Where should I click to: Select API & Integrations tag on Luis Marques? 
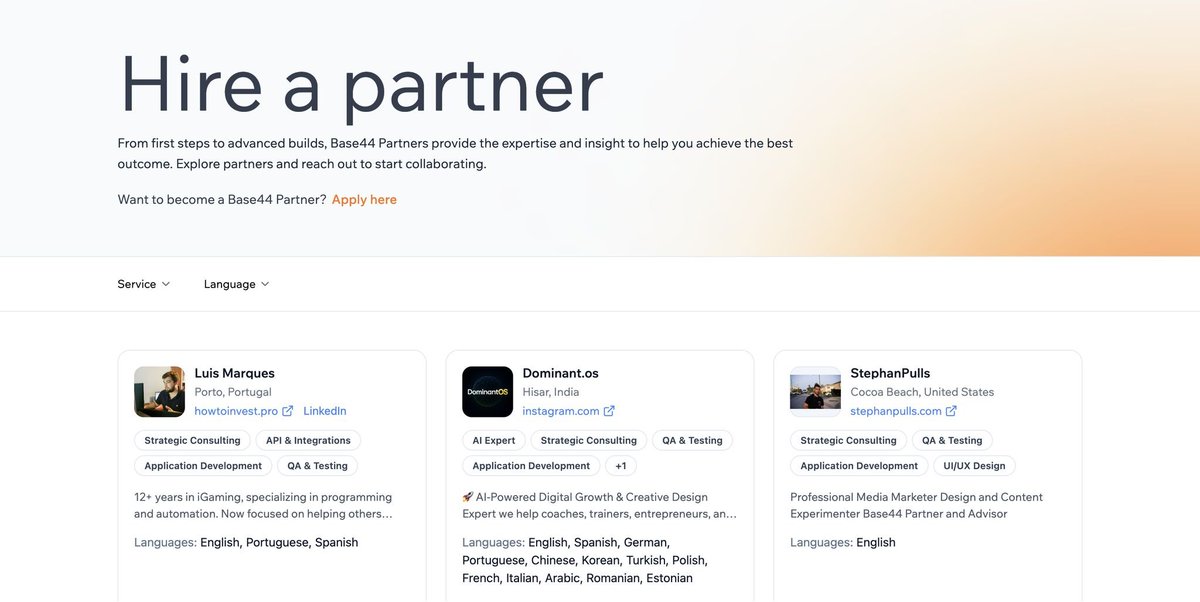308,440
